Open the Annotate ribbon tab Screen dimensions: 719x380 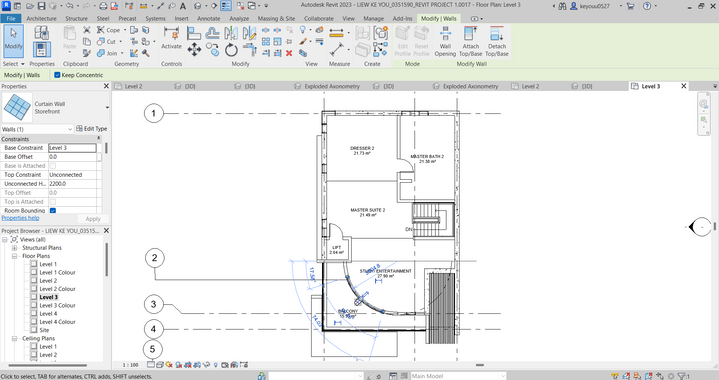point(209,18)
